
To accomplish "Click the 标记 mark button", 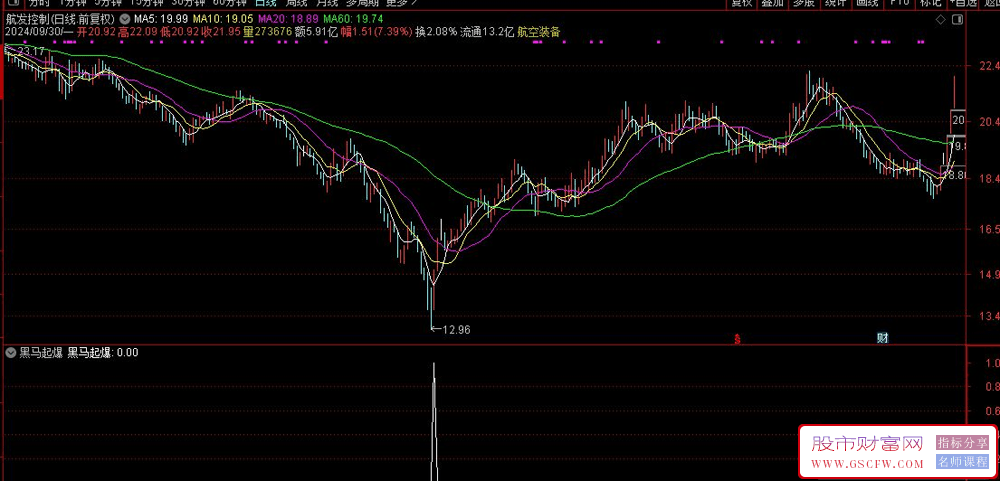I will (930, 3).
